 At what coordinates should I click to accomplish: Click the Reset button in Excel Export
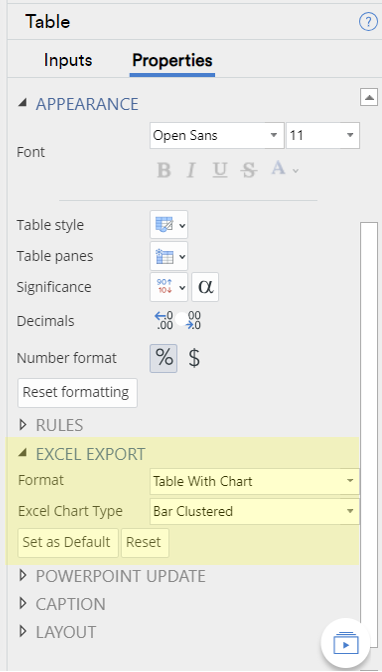(x=145, y=543)
